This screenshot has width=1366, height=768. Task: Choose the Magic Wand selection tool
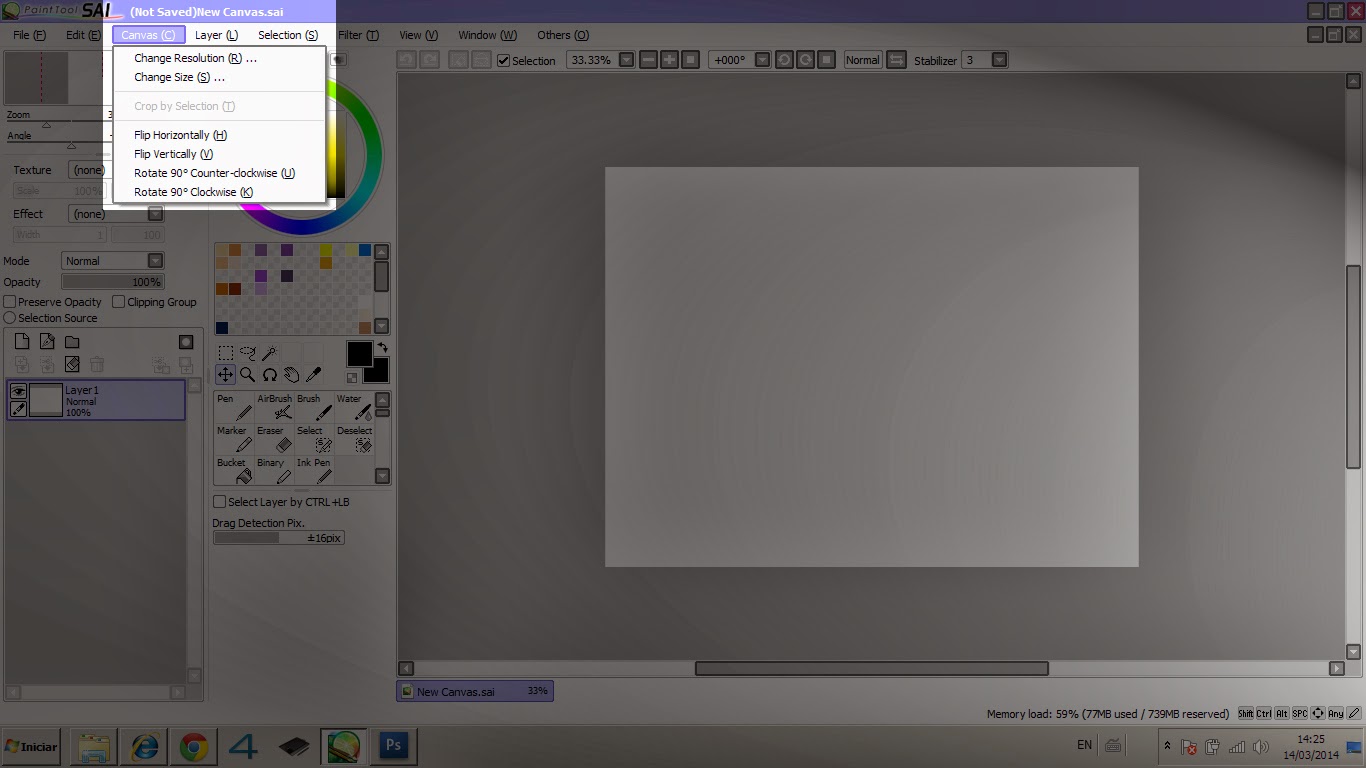pyautogui.click(x=270, y=352)
